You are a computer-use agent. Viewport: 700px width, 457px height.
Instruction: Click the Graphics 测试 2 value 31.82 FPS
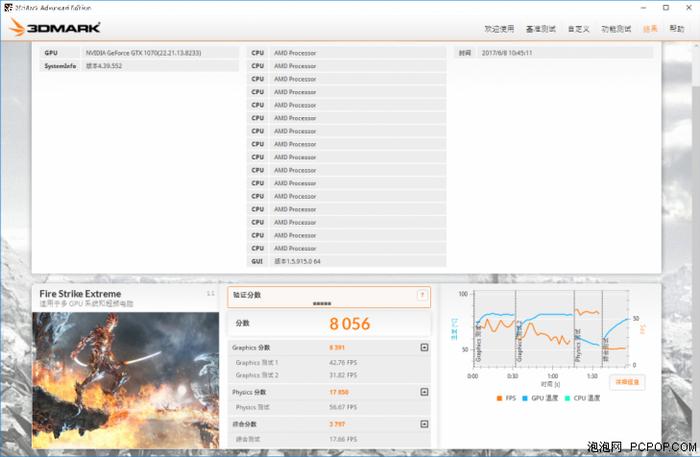pyautogui.click(x=343, y=375)
